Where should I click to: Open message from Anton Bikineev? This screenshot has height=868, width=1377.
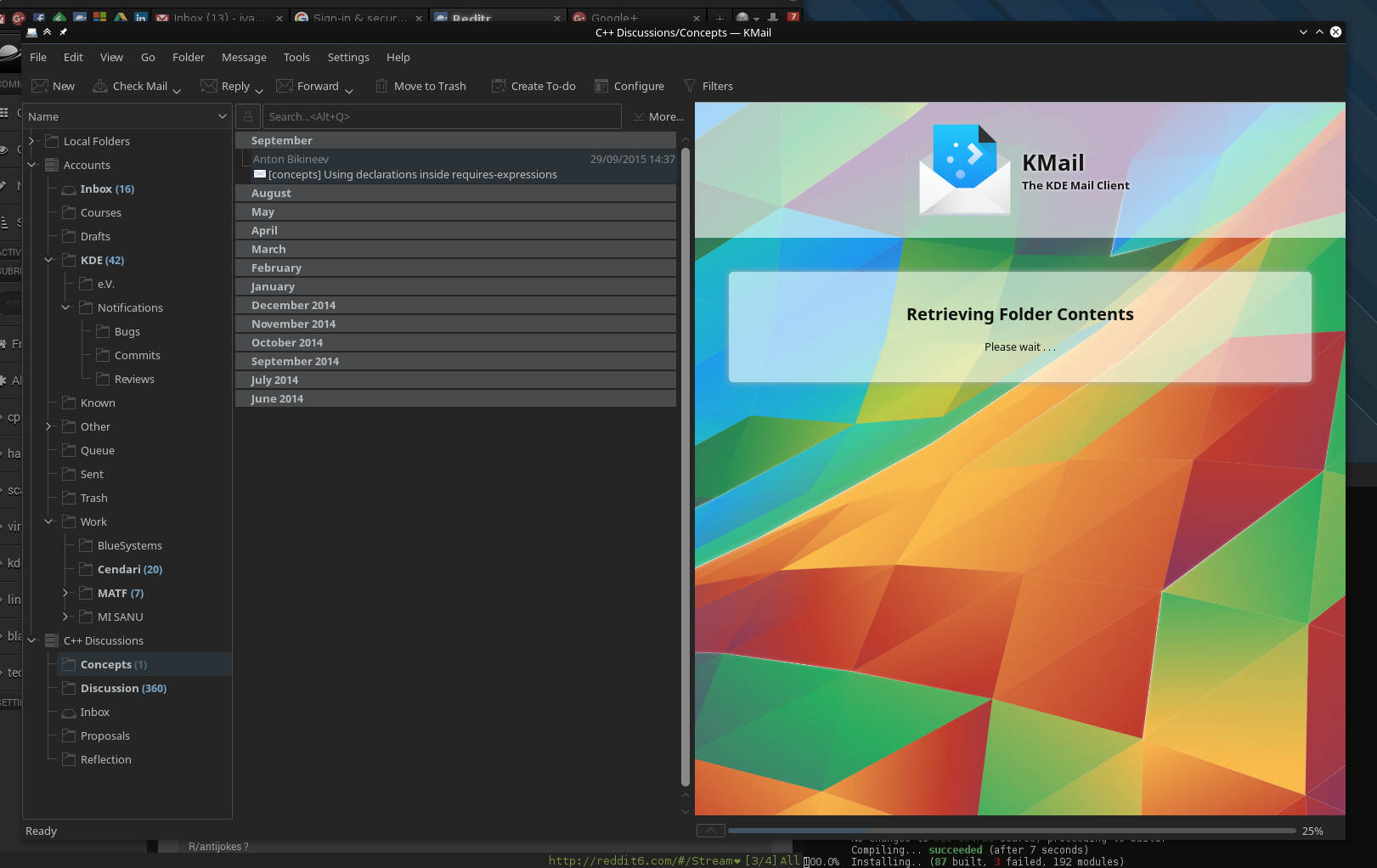tap(455, 166)
